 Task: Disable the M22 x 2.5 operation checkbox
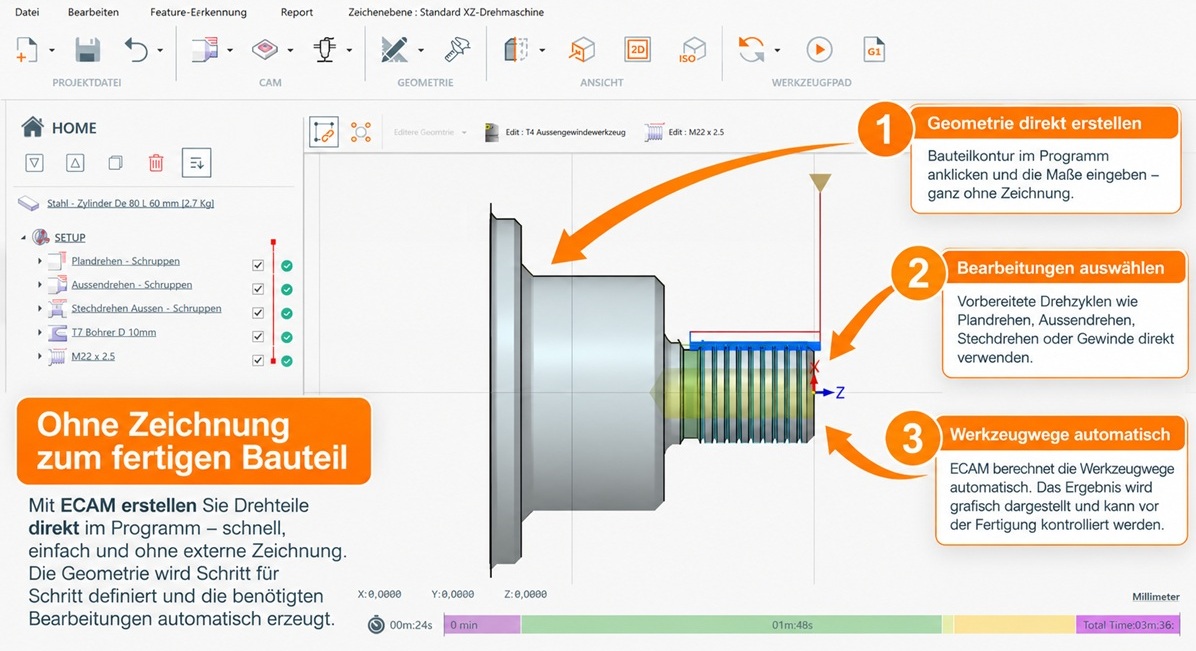(258, 360)
